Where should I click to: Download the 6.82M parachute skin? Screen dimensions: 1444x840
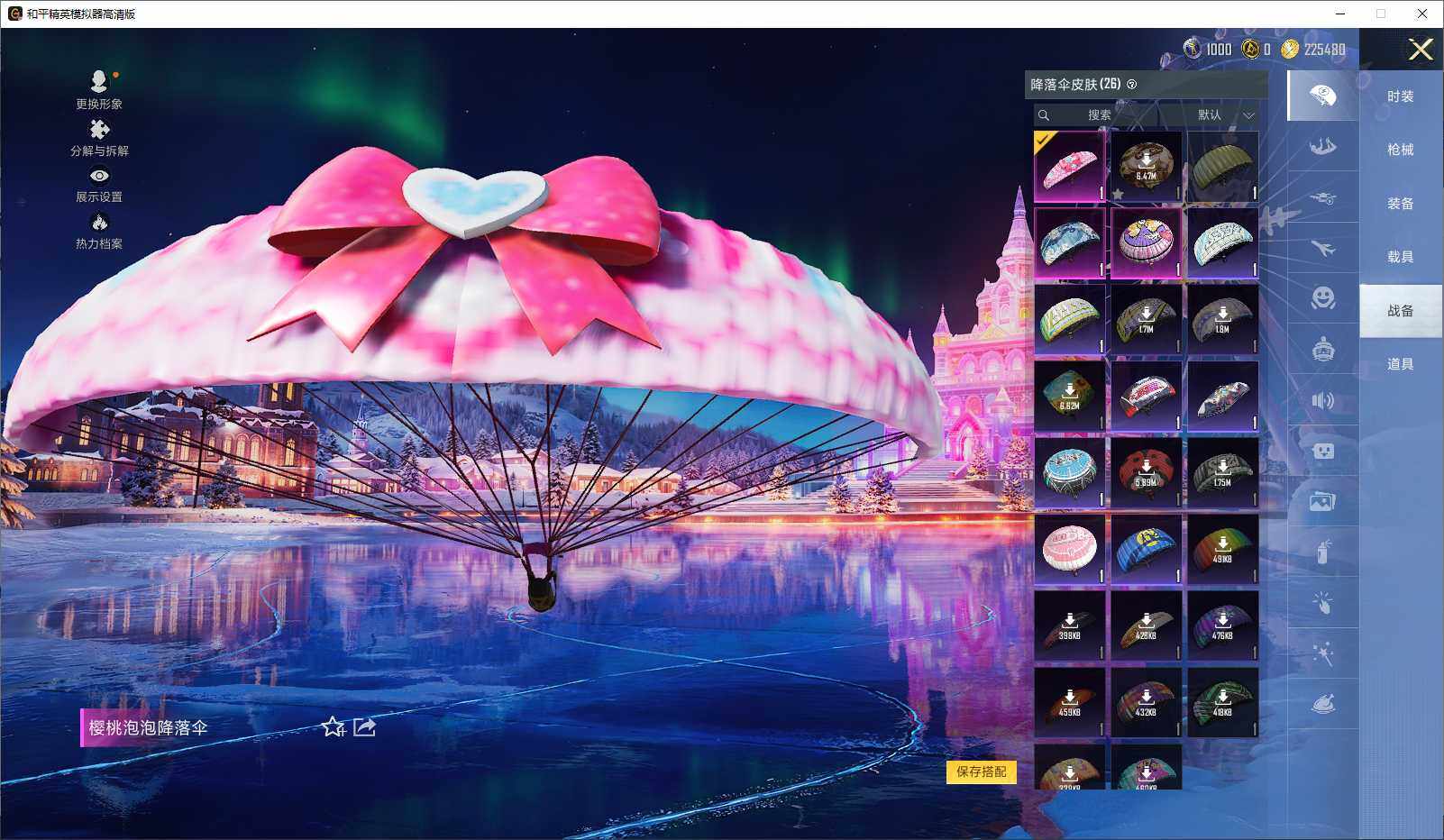(1070, 397)
